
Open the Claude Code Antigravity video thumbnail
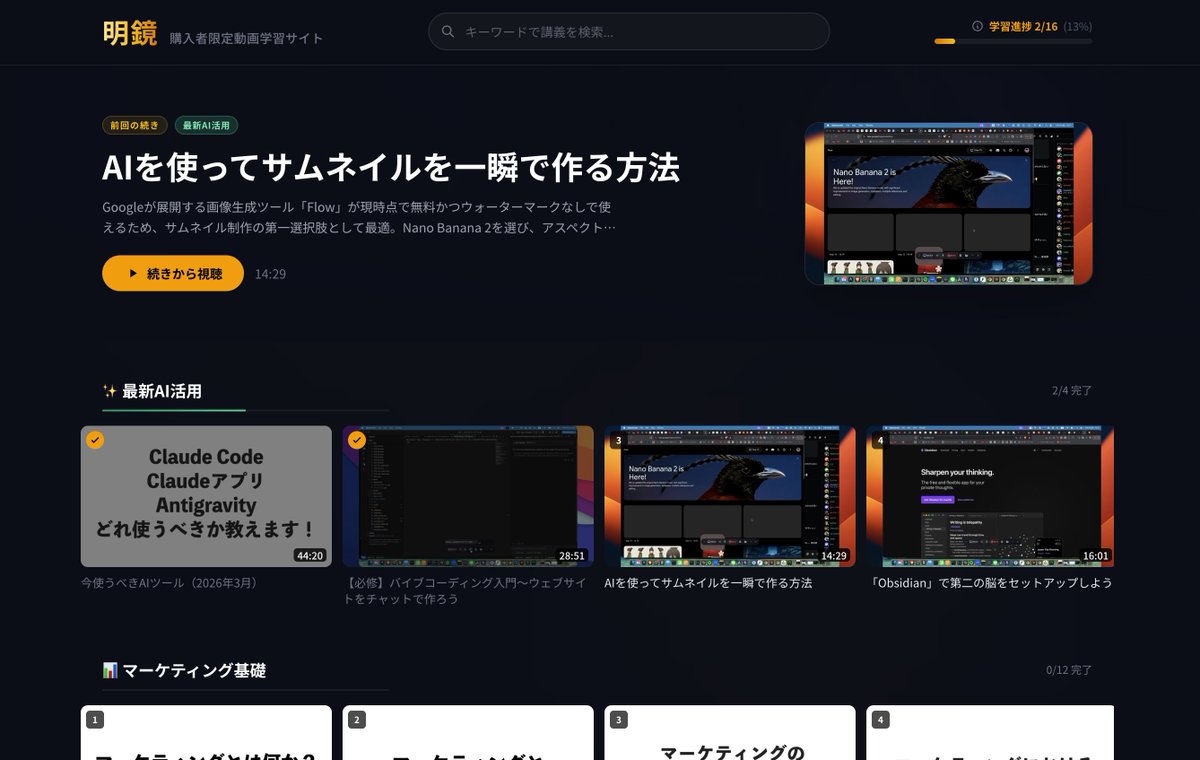click(206, 497)
